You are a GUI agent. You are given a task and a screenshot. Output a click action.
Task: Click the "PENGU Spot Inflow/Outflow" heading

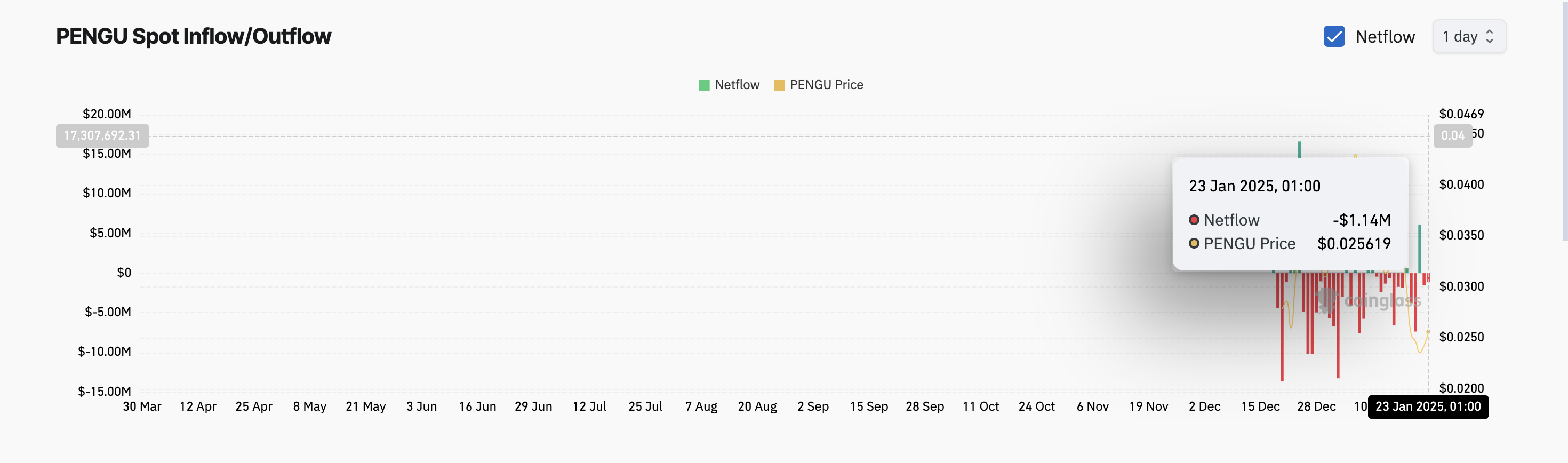point(194,36)
